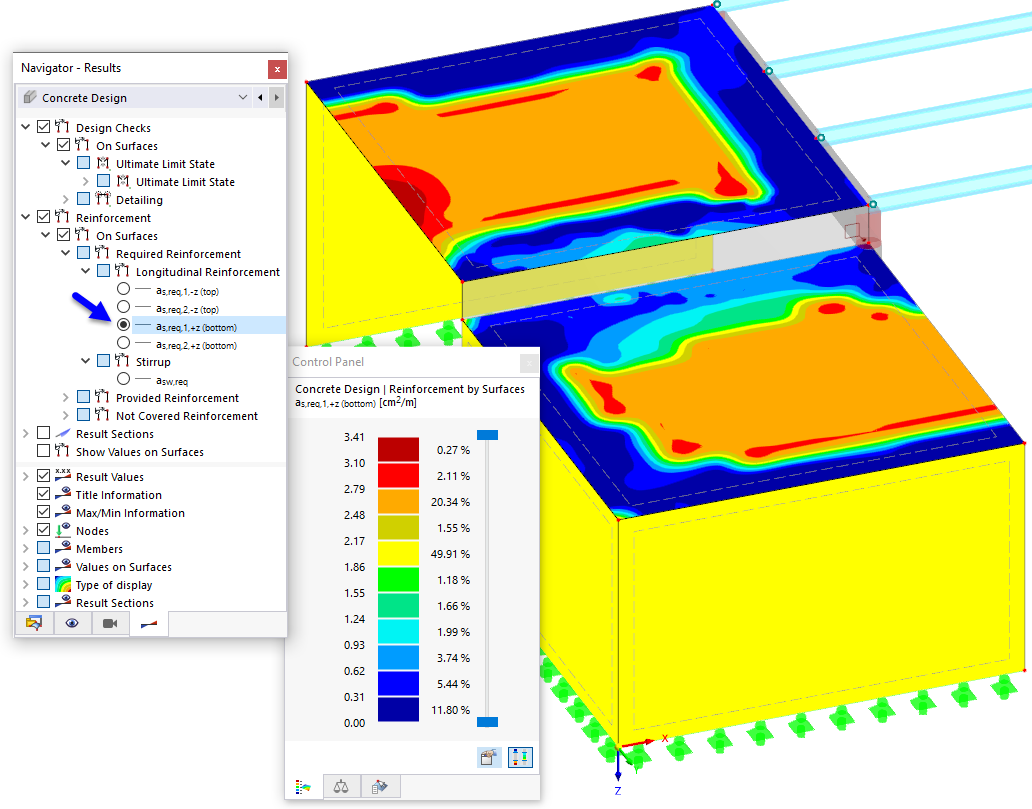
Task: Select the asw,req stirrup radio button
Action: [124, 379]
